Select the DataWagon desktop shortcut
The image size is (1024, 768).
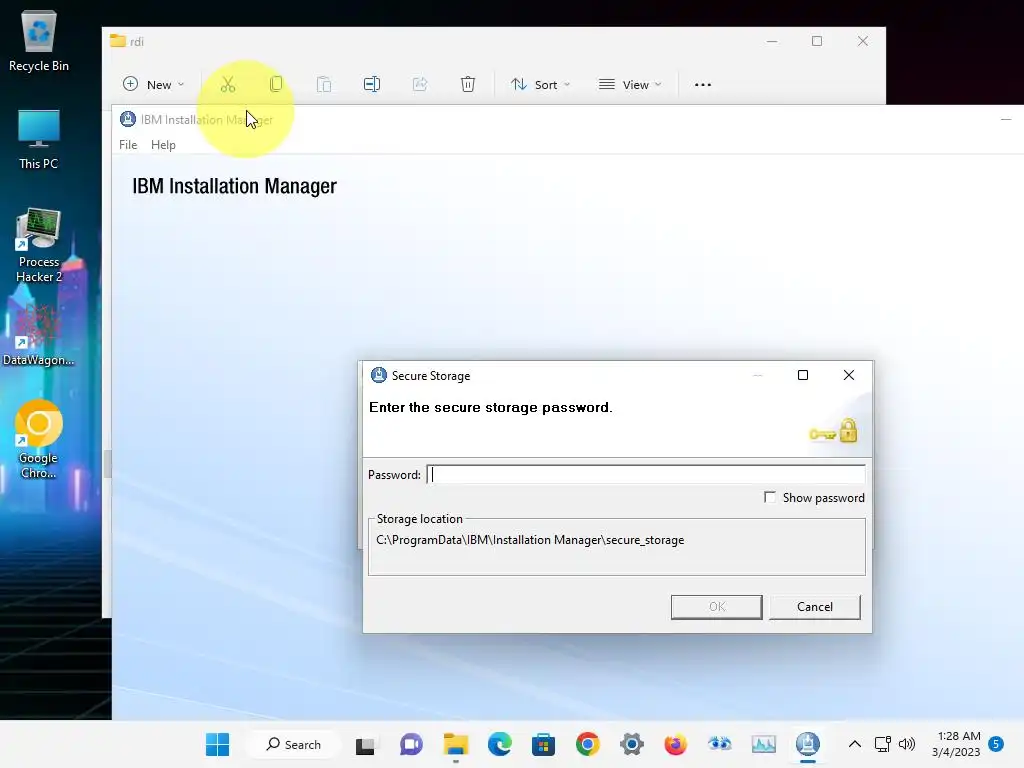pos(39,334)
